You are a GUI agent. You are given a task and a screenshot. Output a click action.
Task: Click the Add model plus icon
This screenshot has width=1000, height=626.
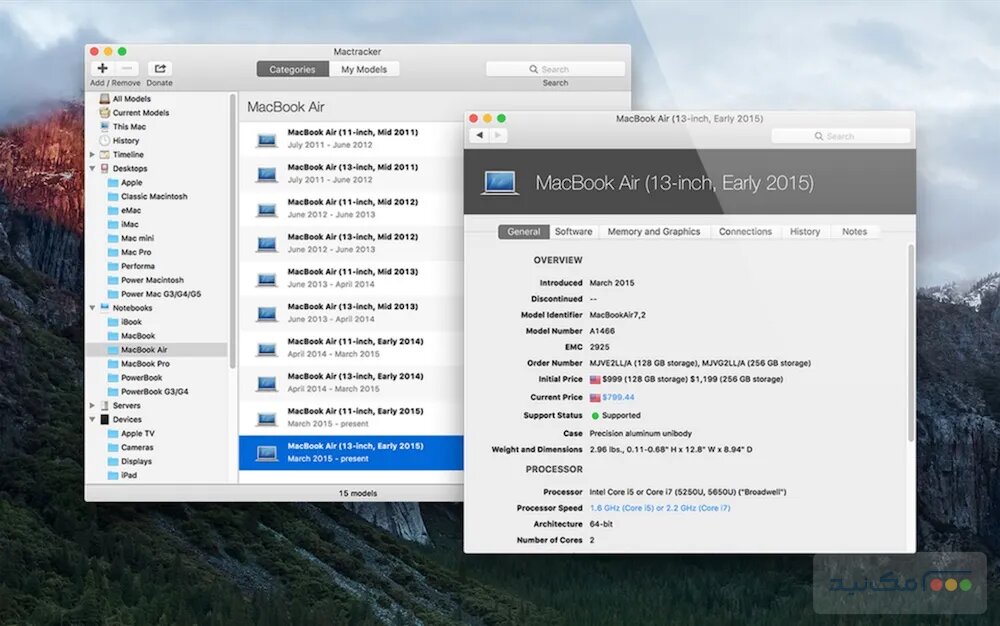104,68
